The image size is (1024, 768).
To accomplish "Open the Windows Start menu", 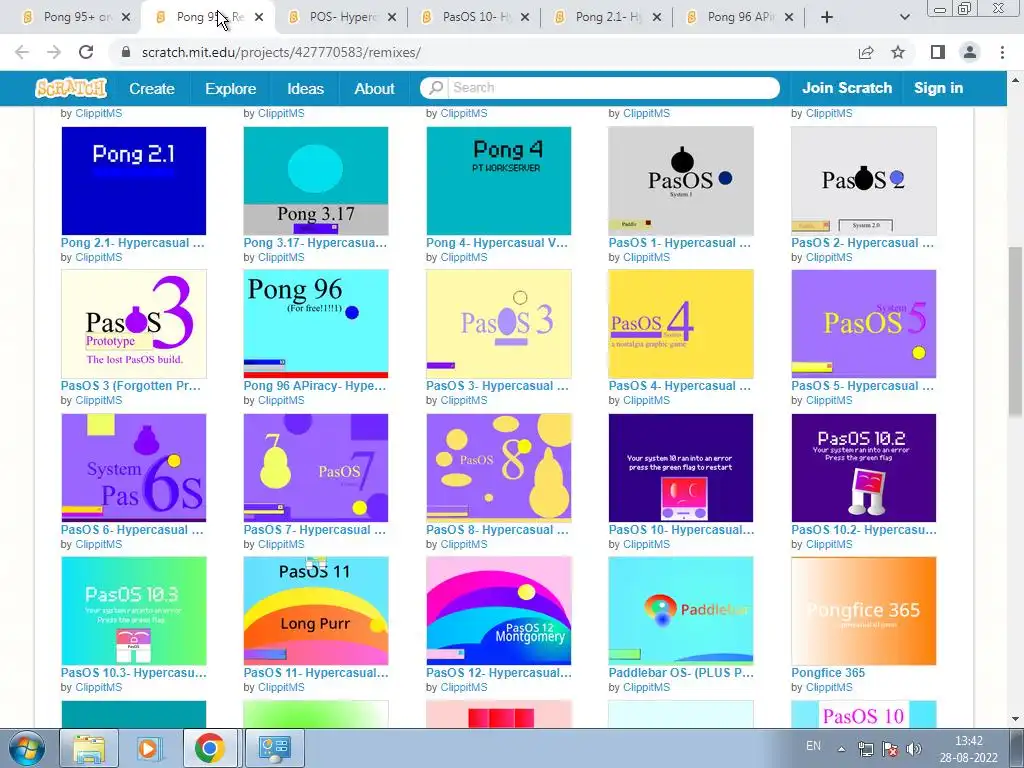I will [x=26, y=748].
